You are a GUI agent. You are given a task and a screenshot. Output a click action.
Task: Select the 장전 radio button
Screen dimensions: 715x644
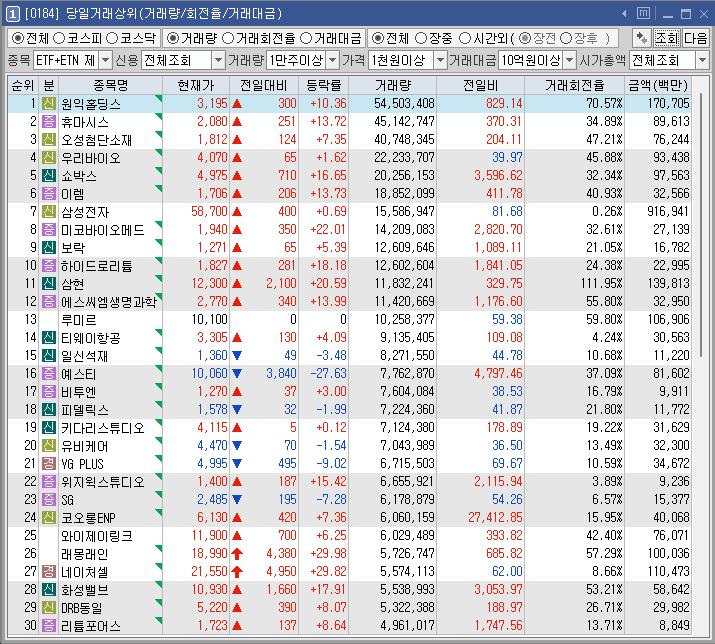tap(525, 38)
